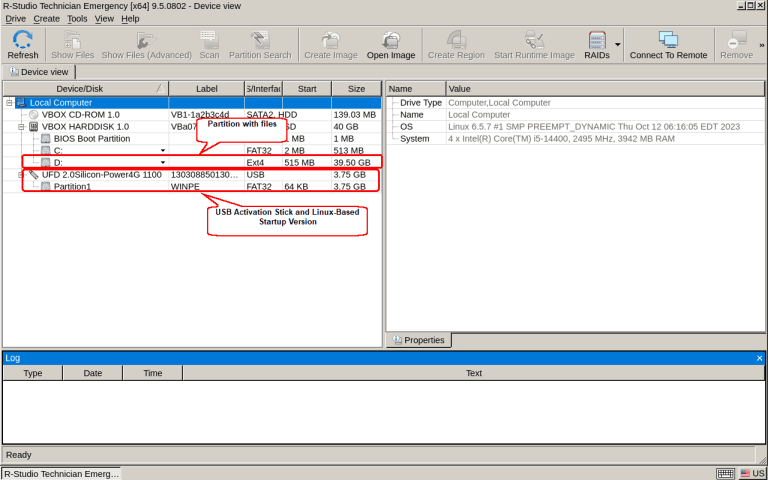Image resolution: width=768 pixels, height=480 pixels.
Task: Click the on-screen keyboard tray icon
Action: coord(726,473)
